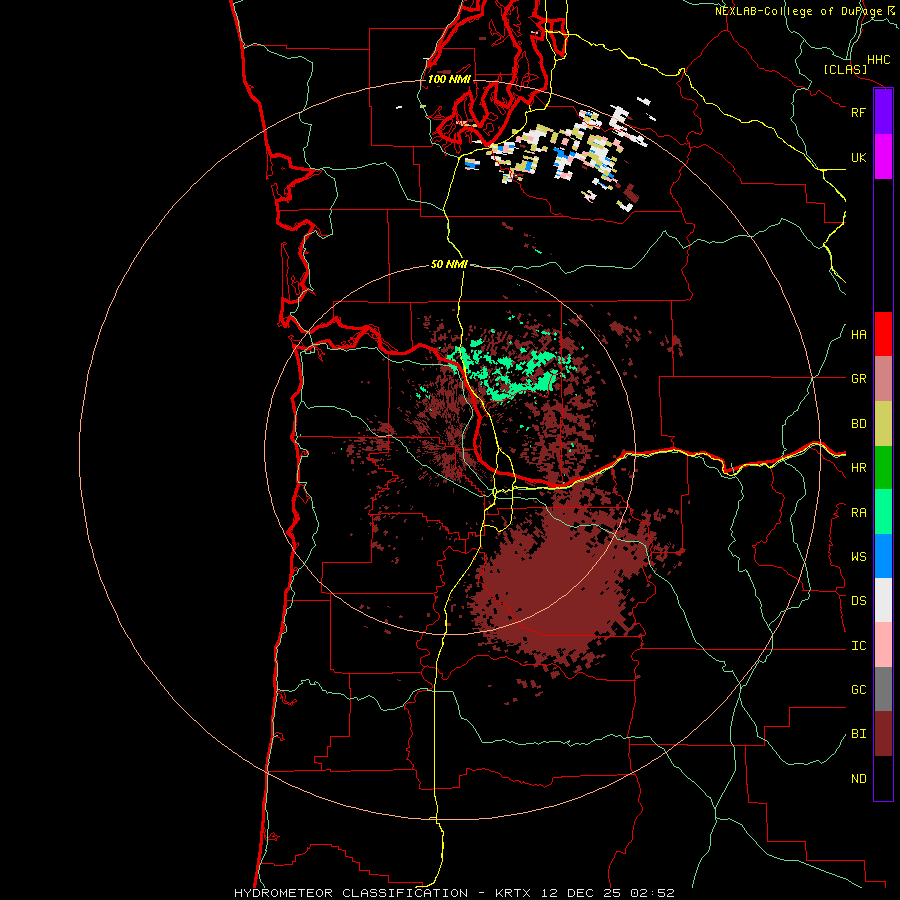
Task: Click the WS legend label
Action: 858,557
